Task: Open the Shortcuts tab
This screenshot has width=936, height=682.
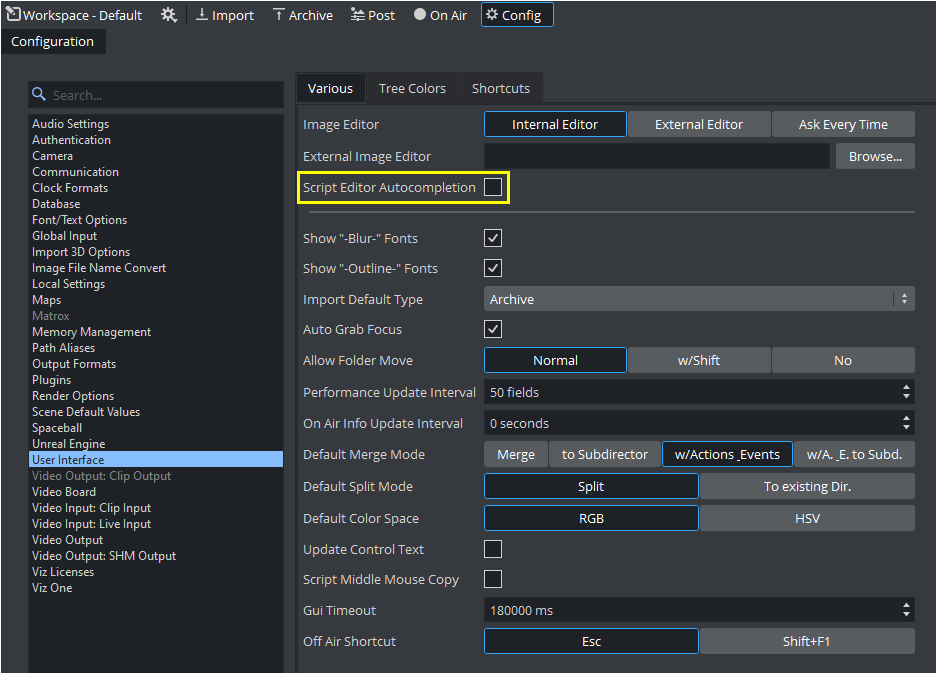Action: click(x=500, y=88)
